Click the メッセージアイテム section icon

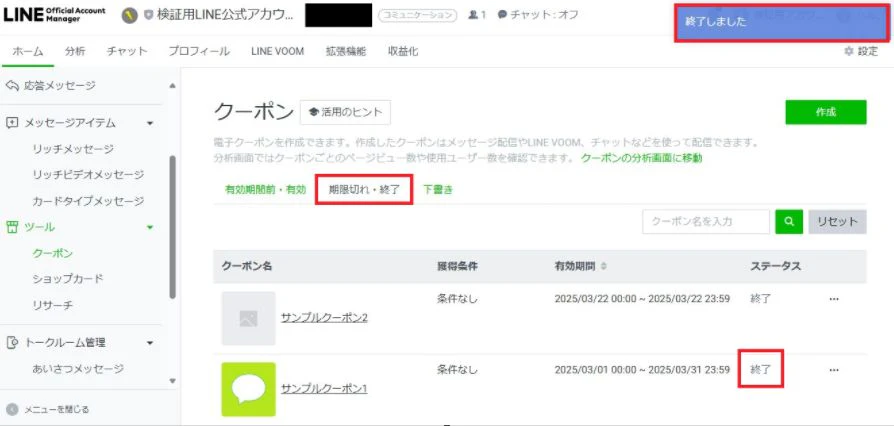12,123
